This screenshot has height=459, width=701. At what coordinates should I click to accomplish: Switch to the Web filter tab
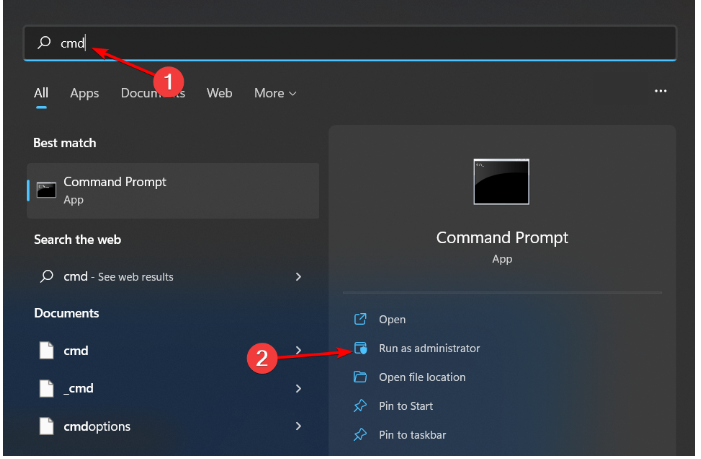tap(219, 93)
